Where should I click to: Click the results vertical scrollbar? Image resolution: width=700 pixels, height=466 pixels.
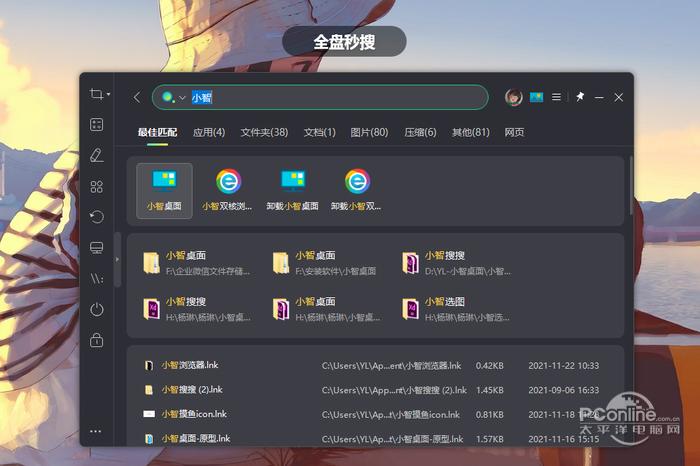(631, 185)
